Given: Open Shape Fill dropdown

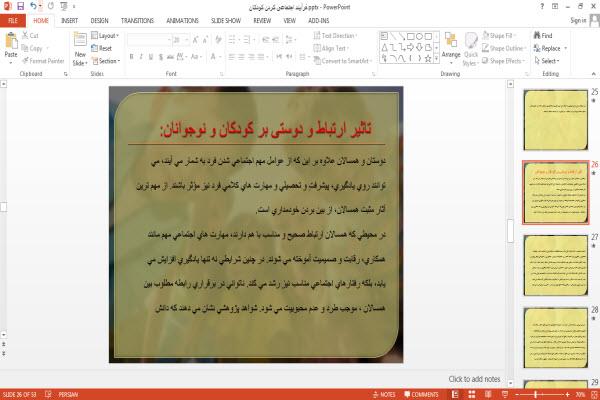Looking at the screenshot, I should point(499,36).
